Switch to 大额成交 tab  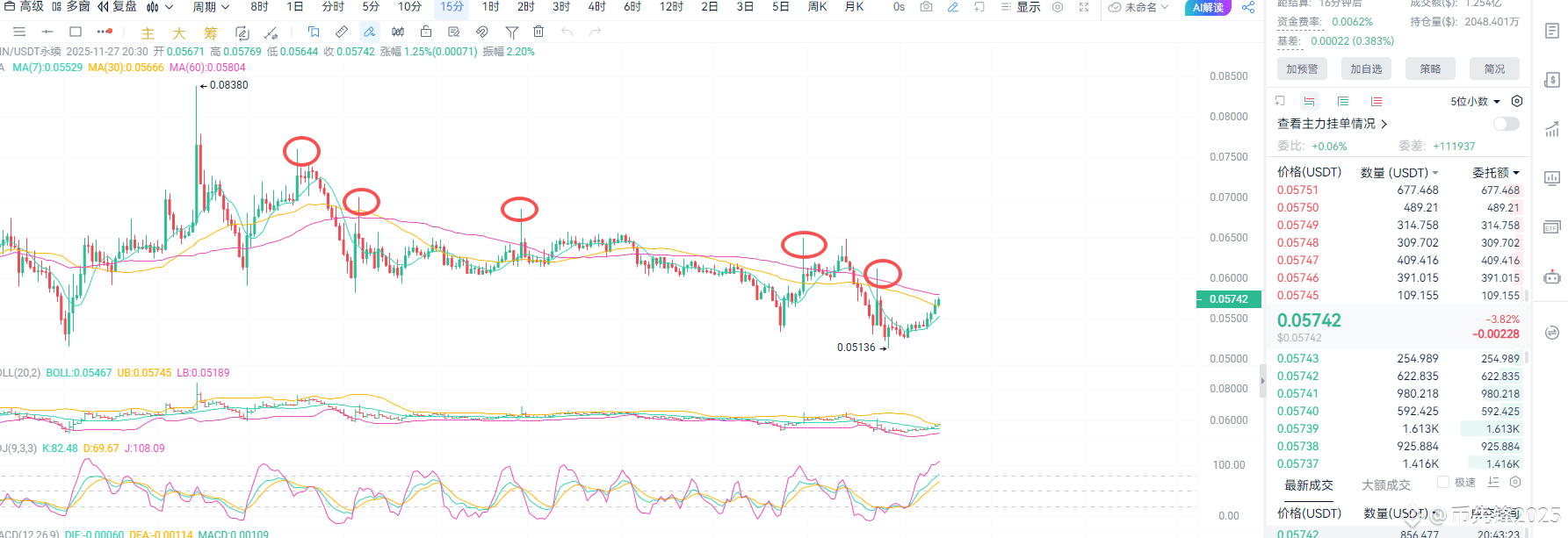[x=1386, y=485]
